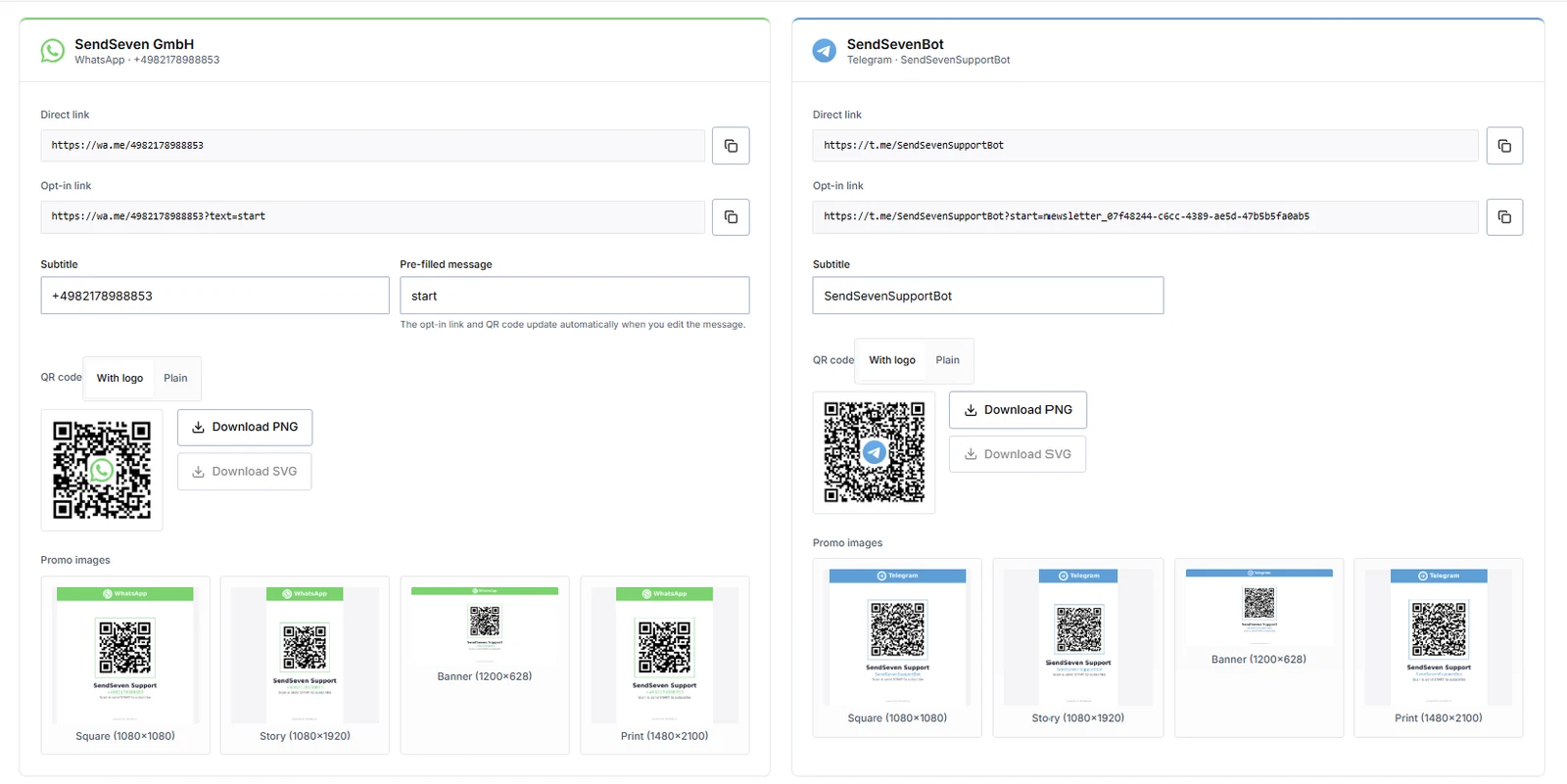Download WhatsApp QR code as PNG

click(x=245, y=428)
